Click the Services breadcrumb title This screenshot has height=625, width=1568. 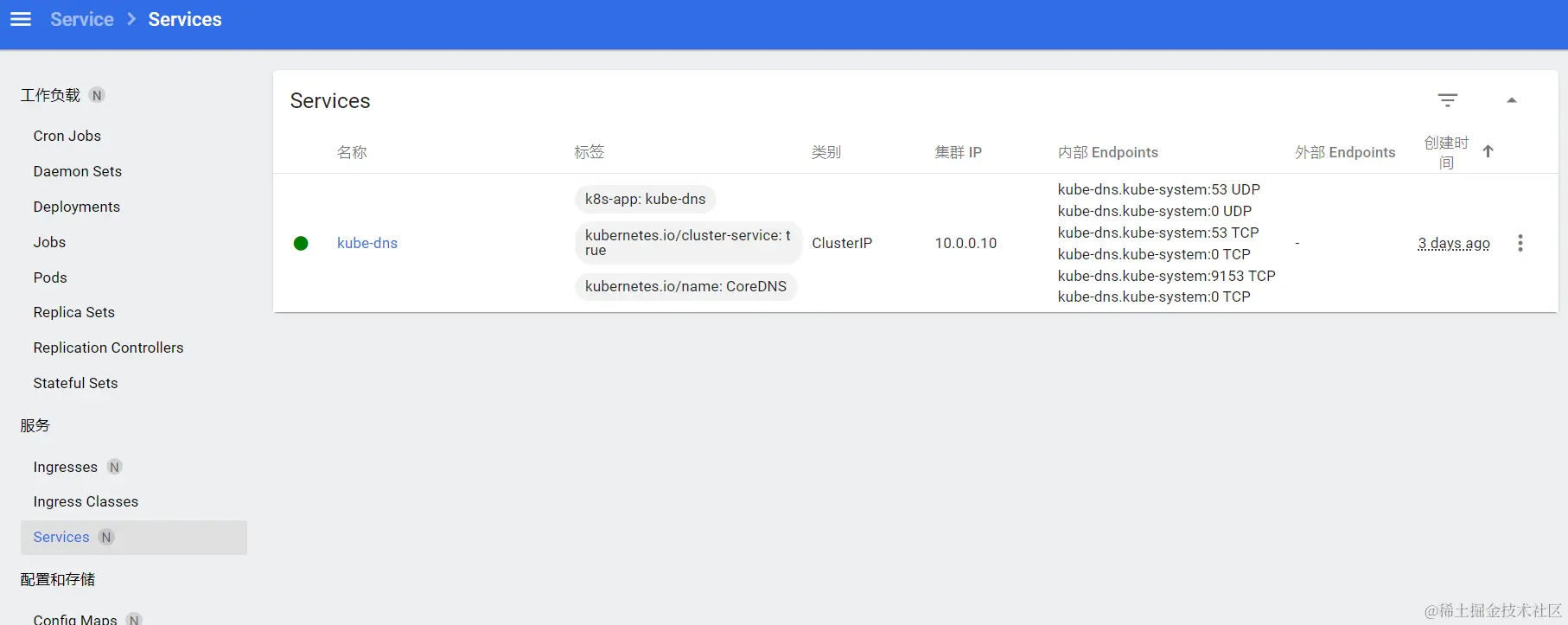point(185,19)
